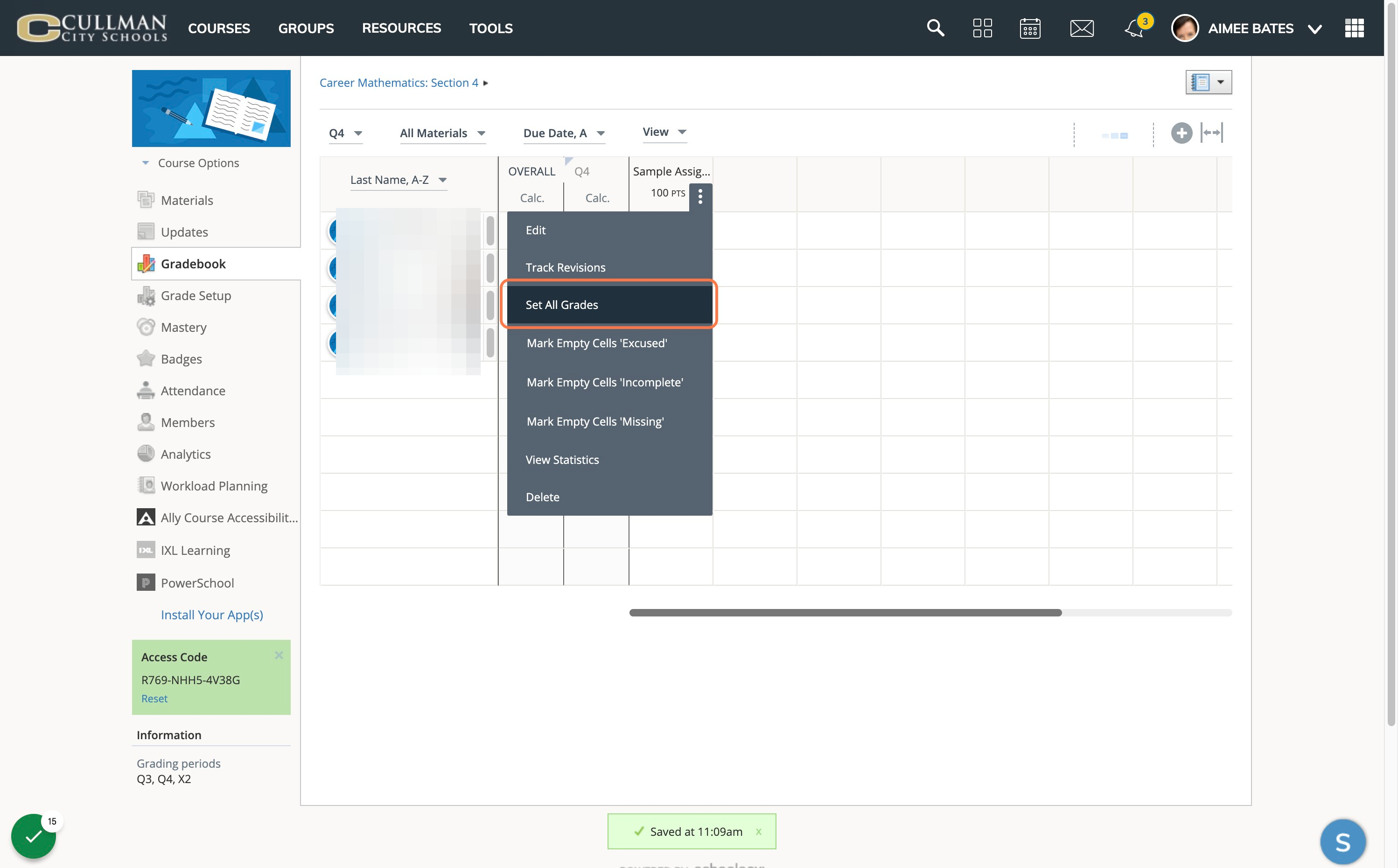Open the TOOLS navigation menu
The image size is (1398, 868).
(491, 28)
